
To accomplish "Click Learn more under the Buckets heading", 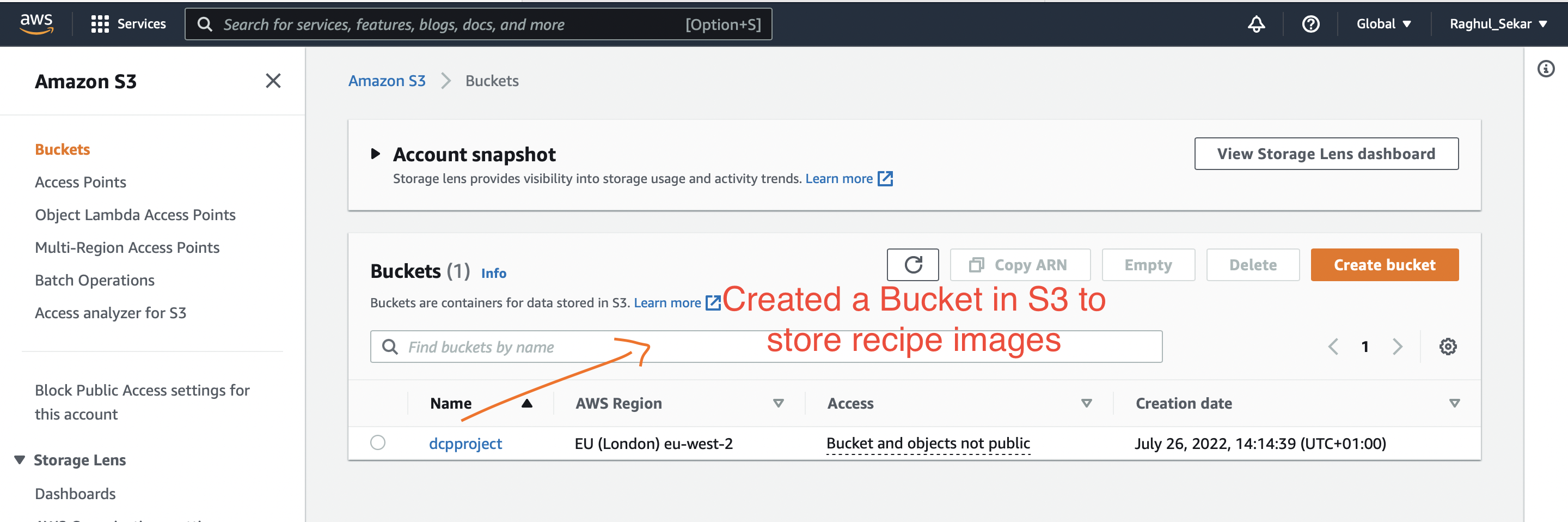I will [x=667, y=303].
